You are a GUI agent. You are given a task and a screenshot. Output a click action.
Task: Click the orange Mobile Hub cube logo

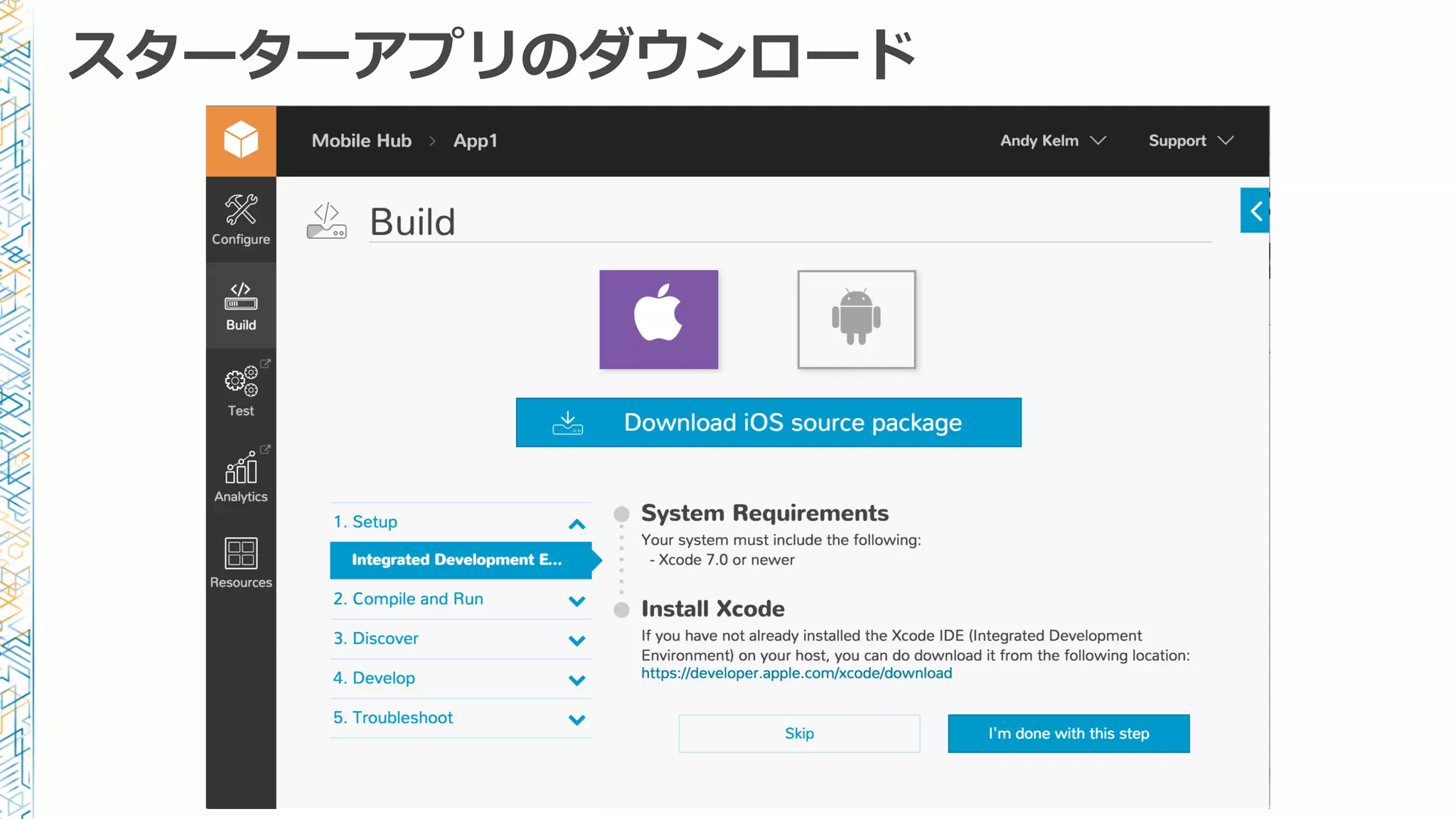241,141
